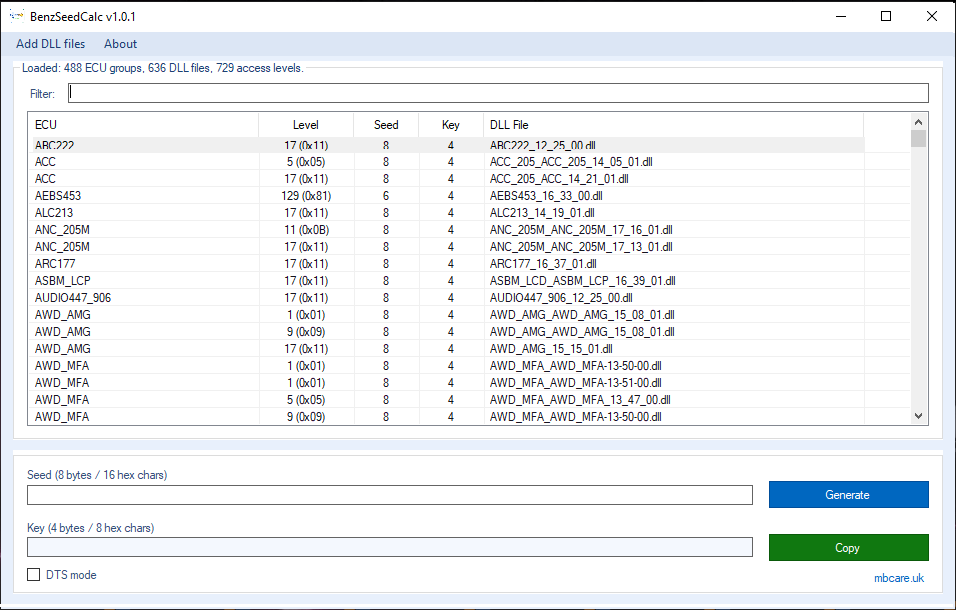Click the Loaded ECU groups status text
The height and width of the screenshot is (610, 956).
tap(163, 68)
